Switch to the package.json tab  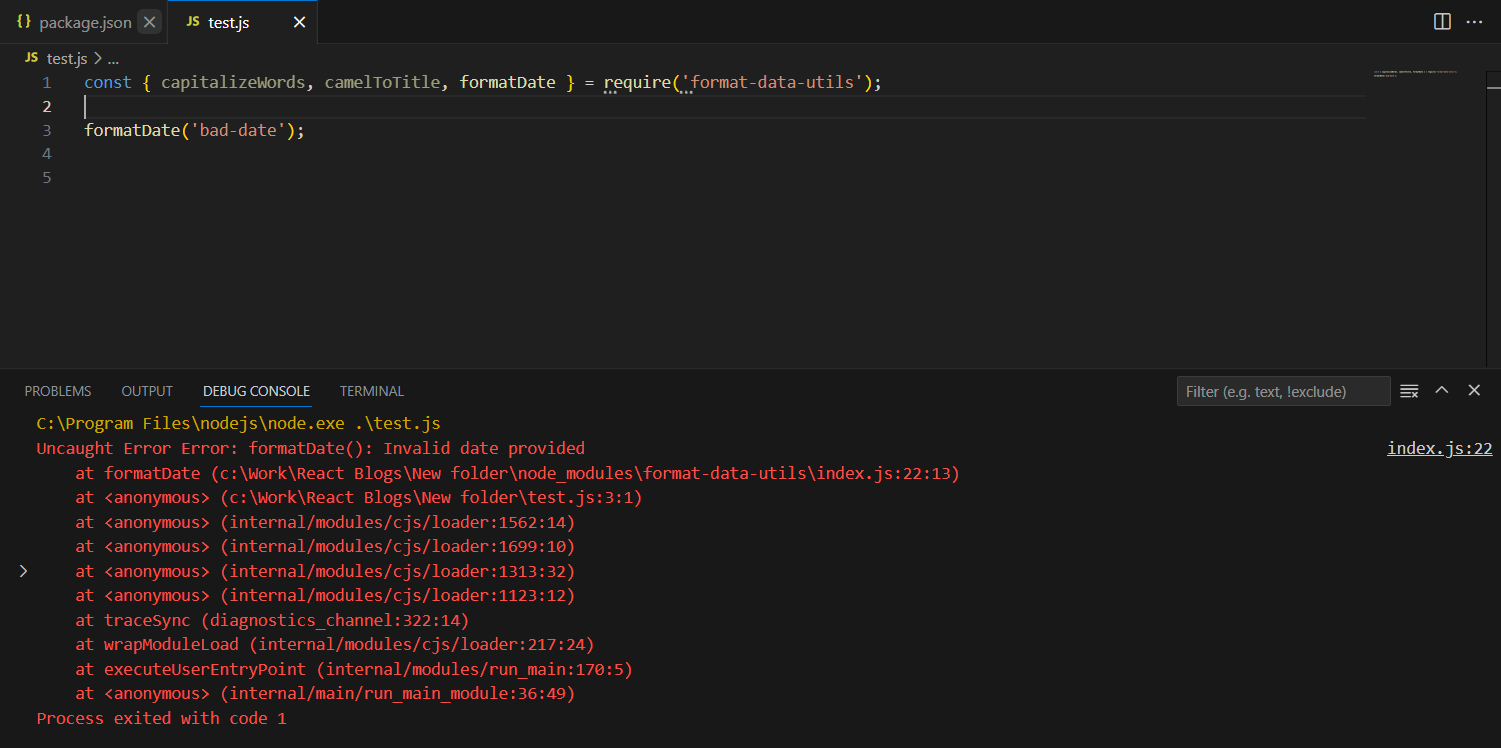[x=83, y=22]
